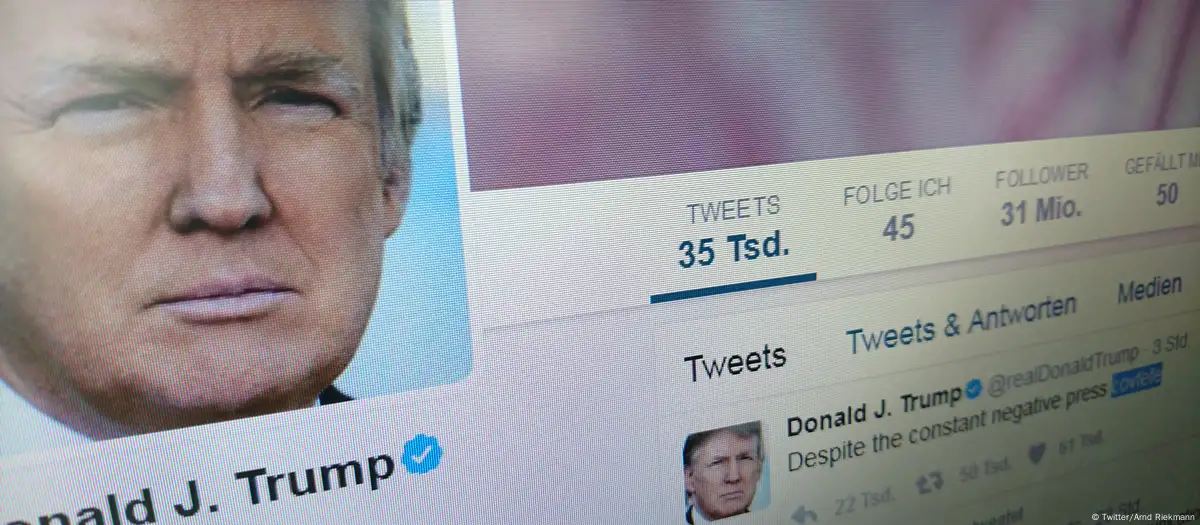Image resolution: width=1200 pixels, height=525 pixels.
Task: Click the highlighted word in the tweet
Action: [x=1137, y=381]
